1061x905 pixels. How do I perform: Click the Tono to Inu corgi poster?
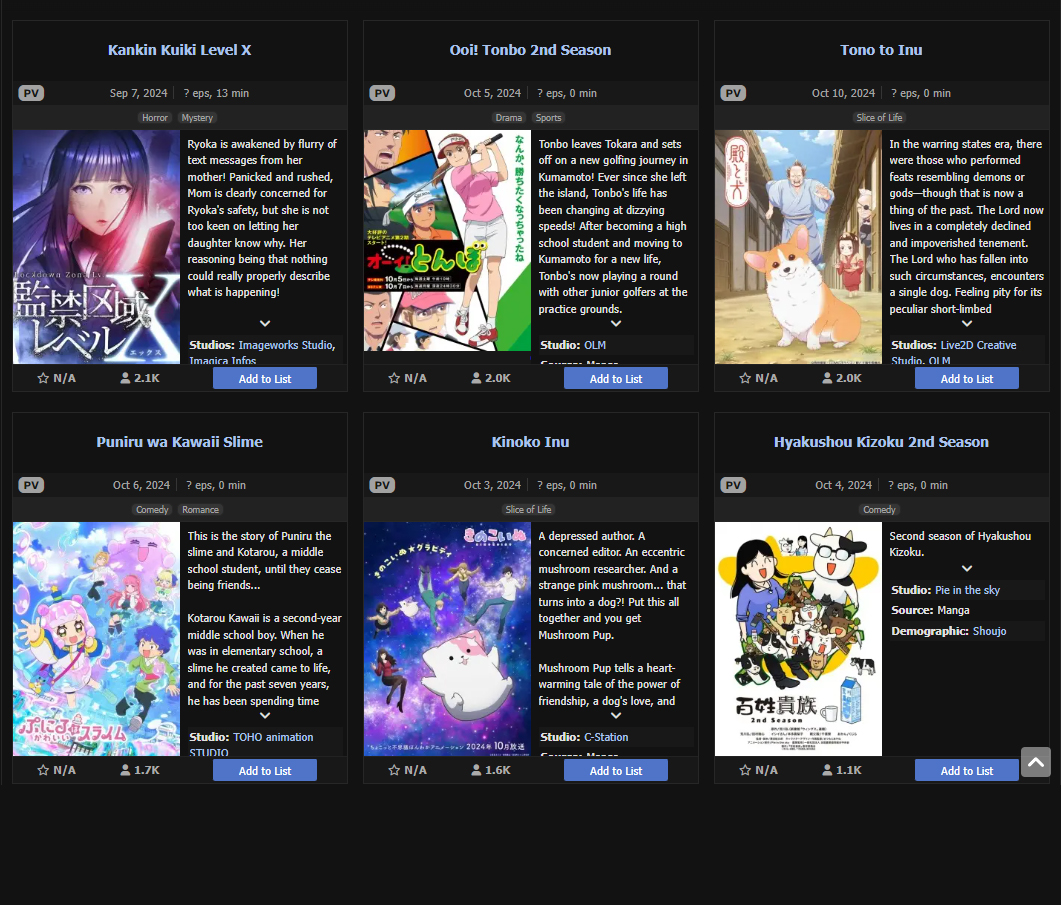click(798, 246)
